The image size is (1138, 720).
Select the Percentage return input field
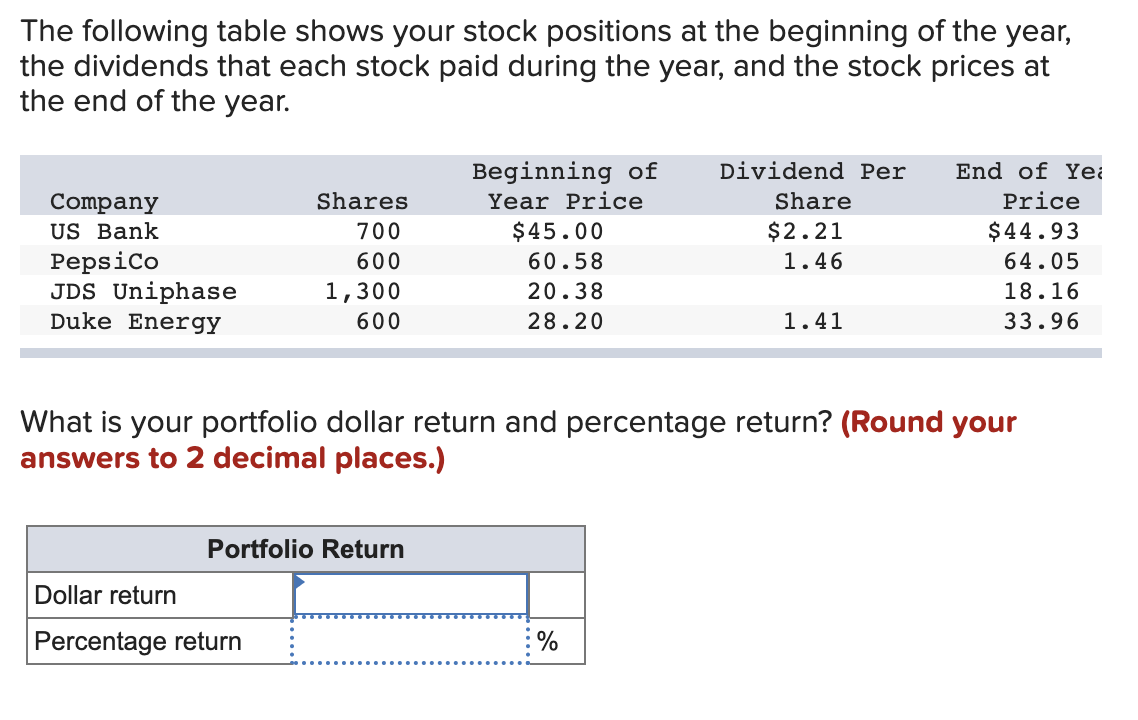click(x=410, y=641)
